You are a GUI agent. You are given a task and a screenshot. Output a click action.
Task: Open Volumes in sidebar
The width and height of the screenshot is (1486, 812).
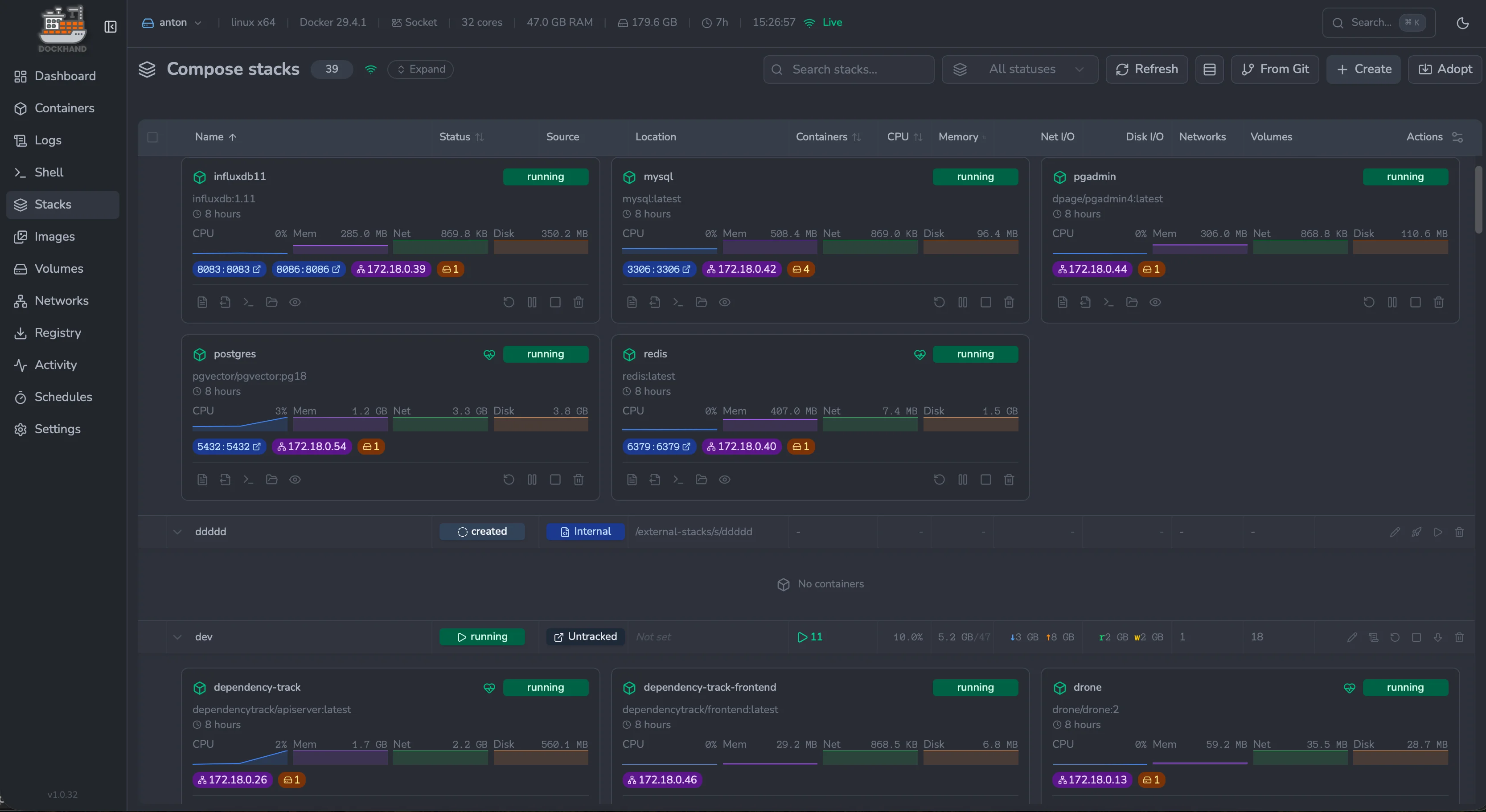tap(63, 269)
